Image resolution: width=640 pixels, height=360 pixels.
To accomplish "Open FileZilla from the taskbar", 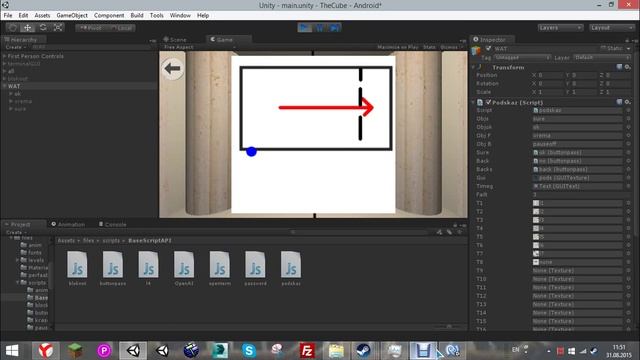I will coord(307,351).
